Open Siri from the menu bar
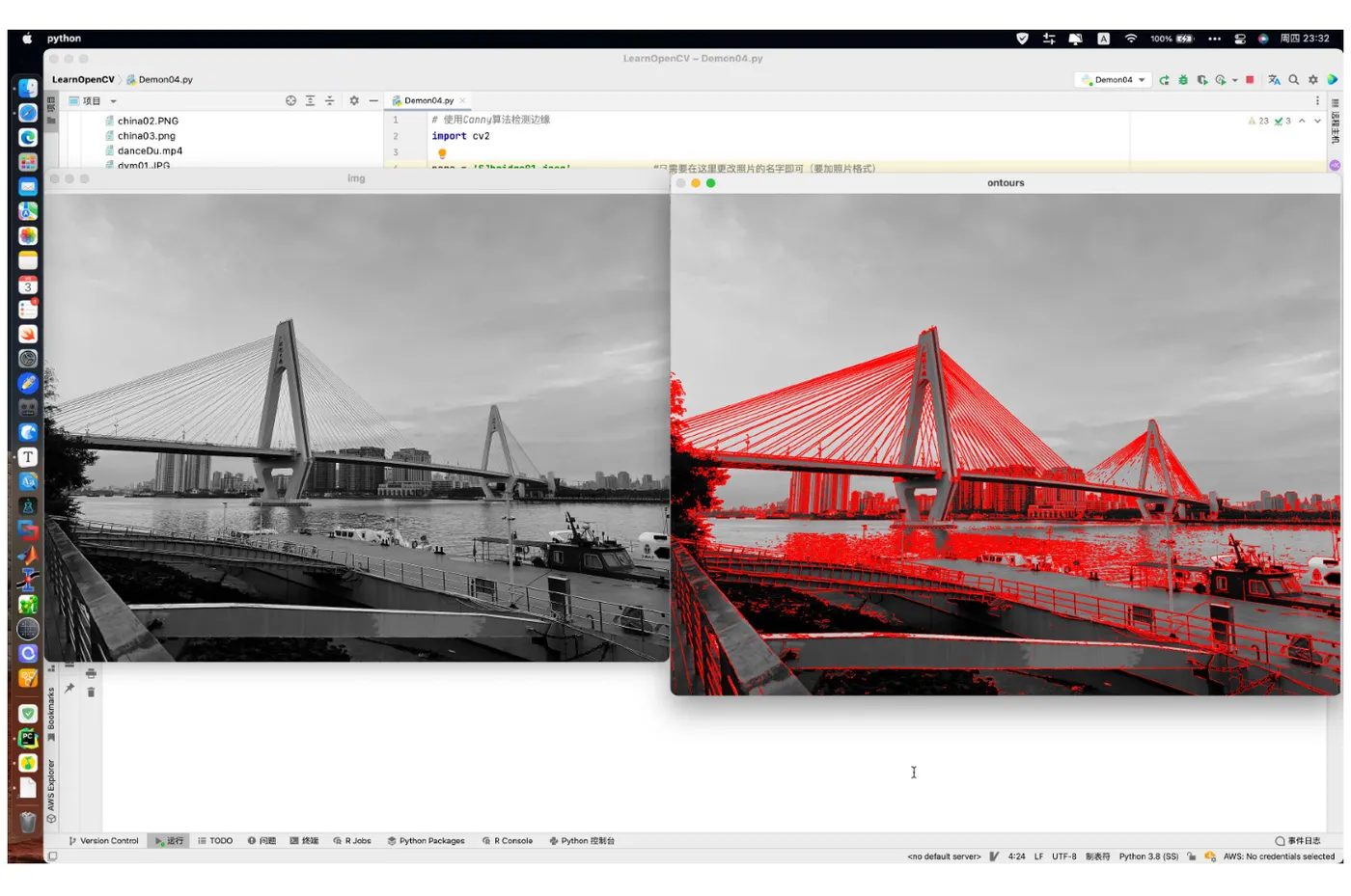1351x896 pixels. click(x=1263, y=39)
